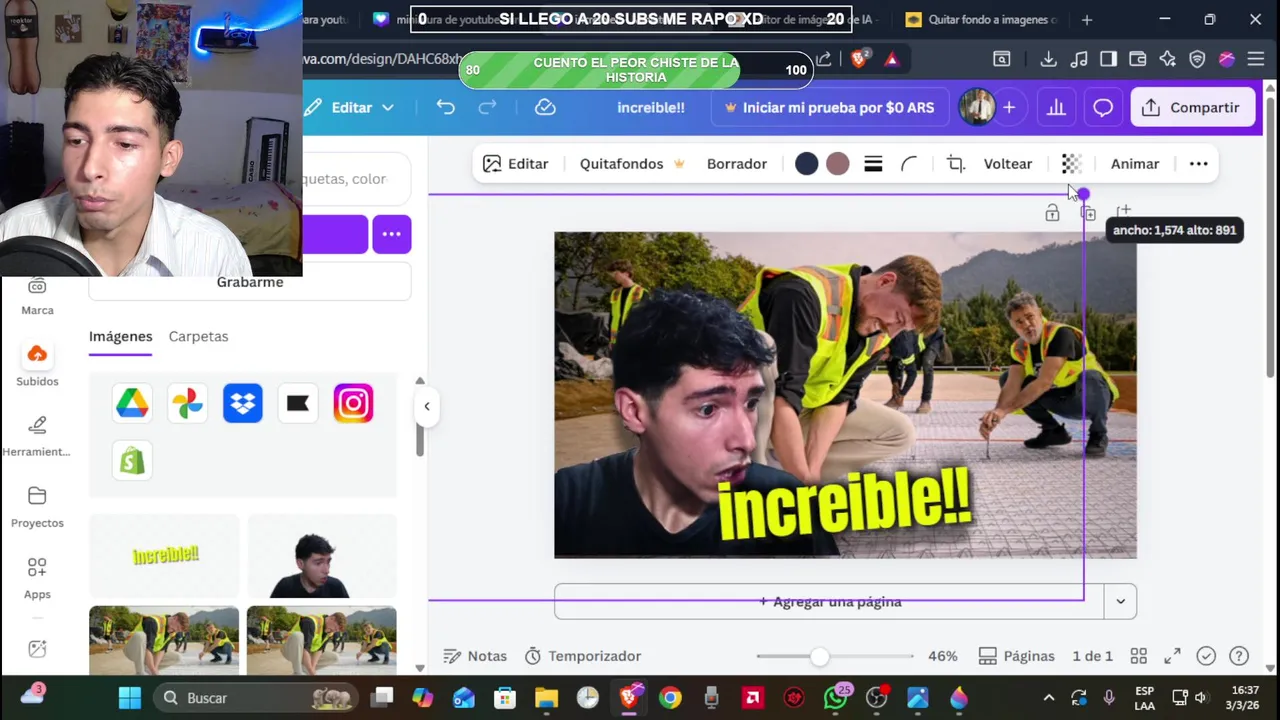1280x720 pixels.
Task: Click the design title increible!!
Action: [651, 107]
